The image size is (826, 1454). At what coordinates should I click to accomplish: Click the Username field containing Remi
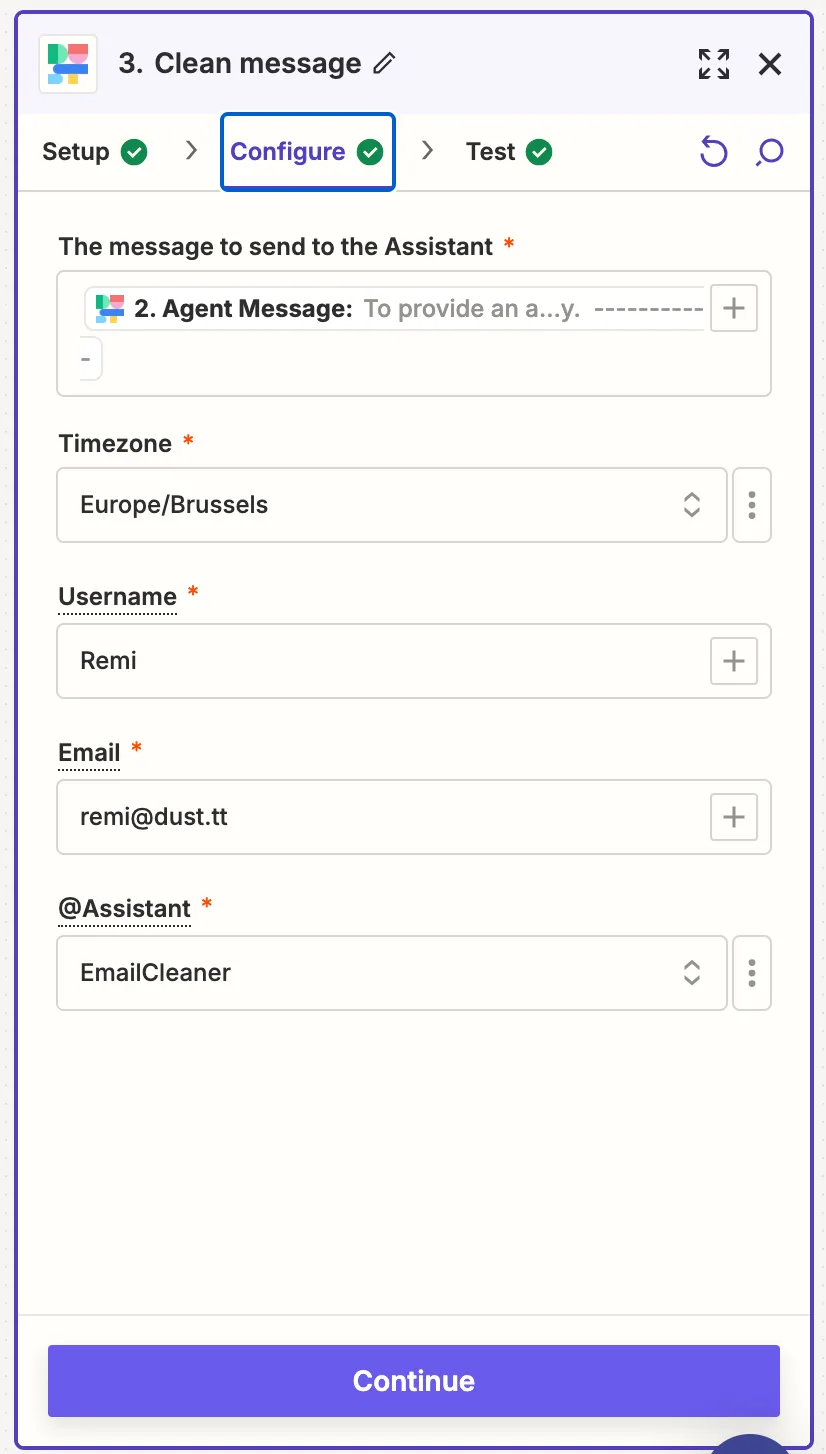pos(414,661)
